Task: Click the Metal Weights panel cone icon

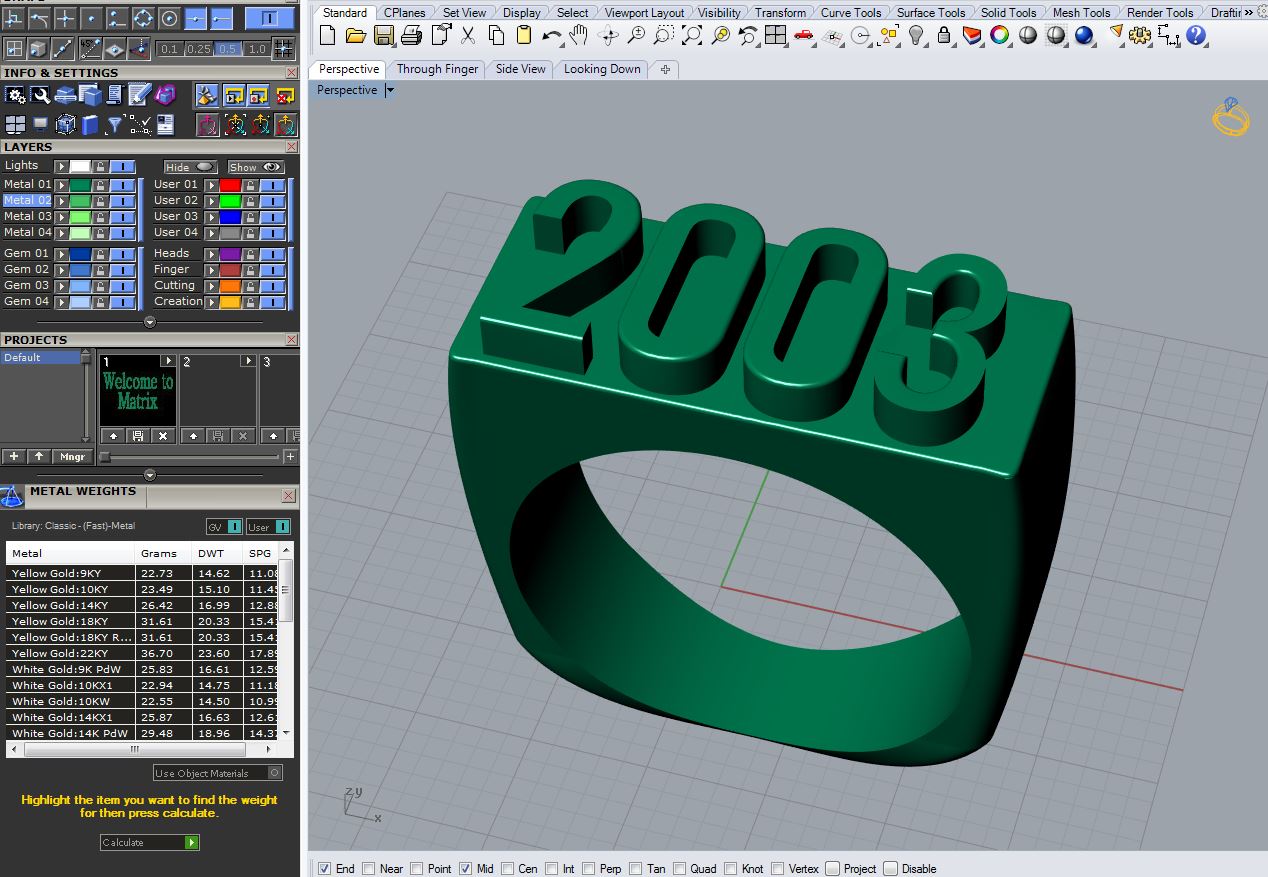Action: 12,496
